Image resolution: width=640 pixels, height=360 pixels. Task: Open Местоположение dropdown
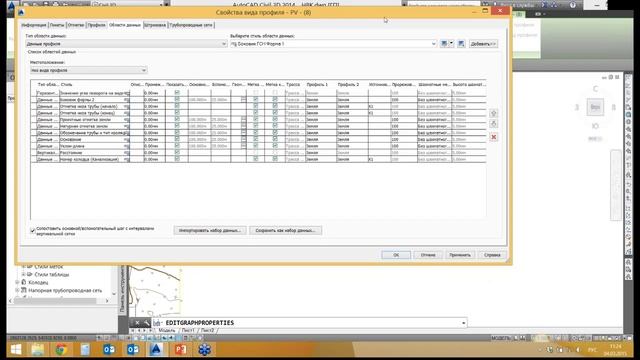pyautogui.click(x=89, y=70)
